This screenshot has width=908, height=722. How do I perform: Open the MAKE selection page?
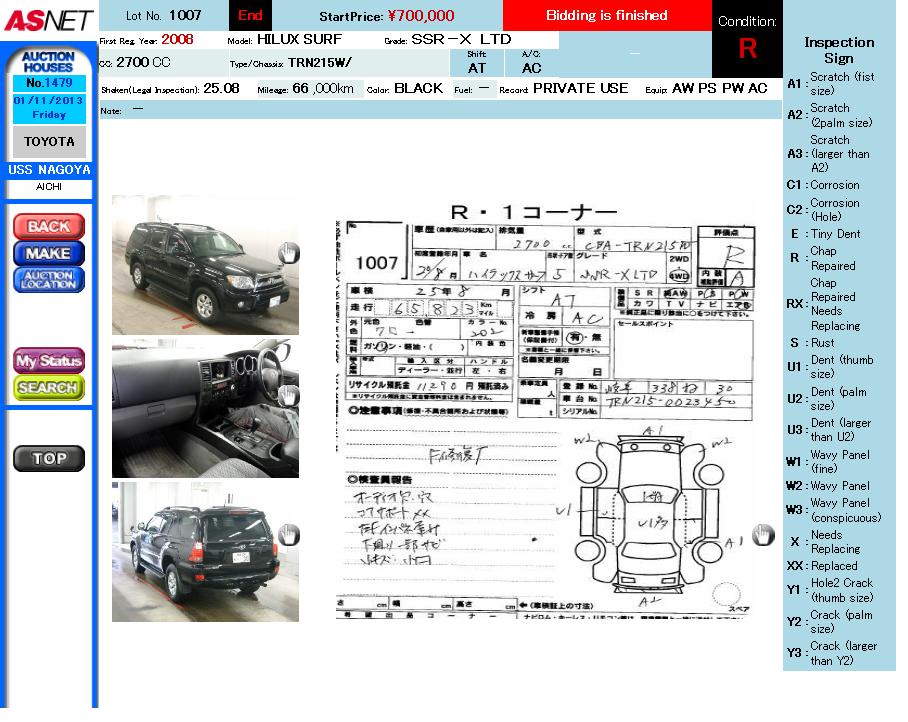pos(48,254)
